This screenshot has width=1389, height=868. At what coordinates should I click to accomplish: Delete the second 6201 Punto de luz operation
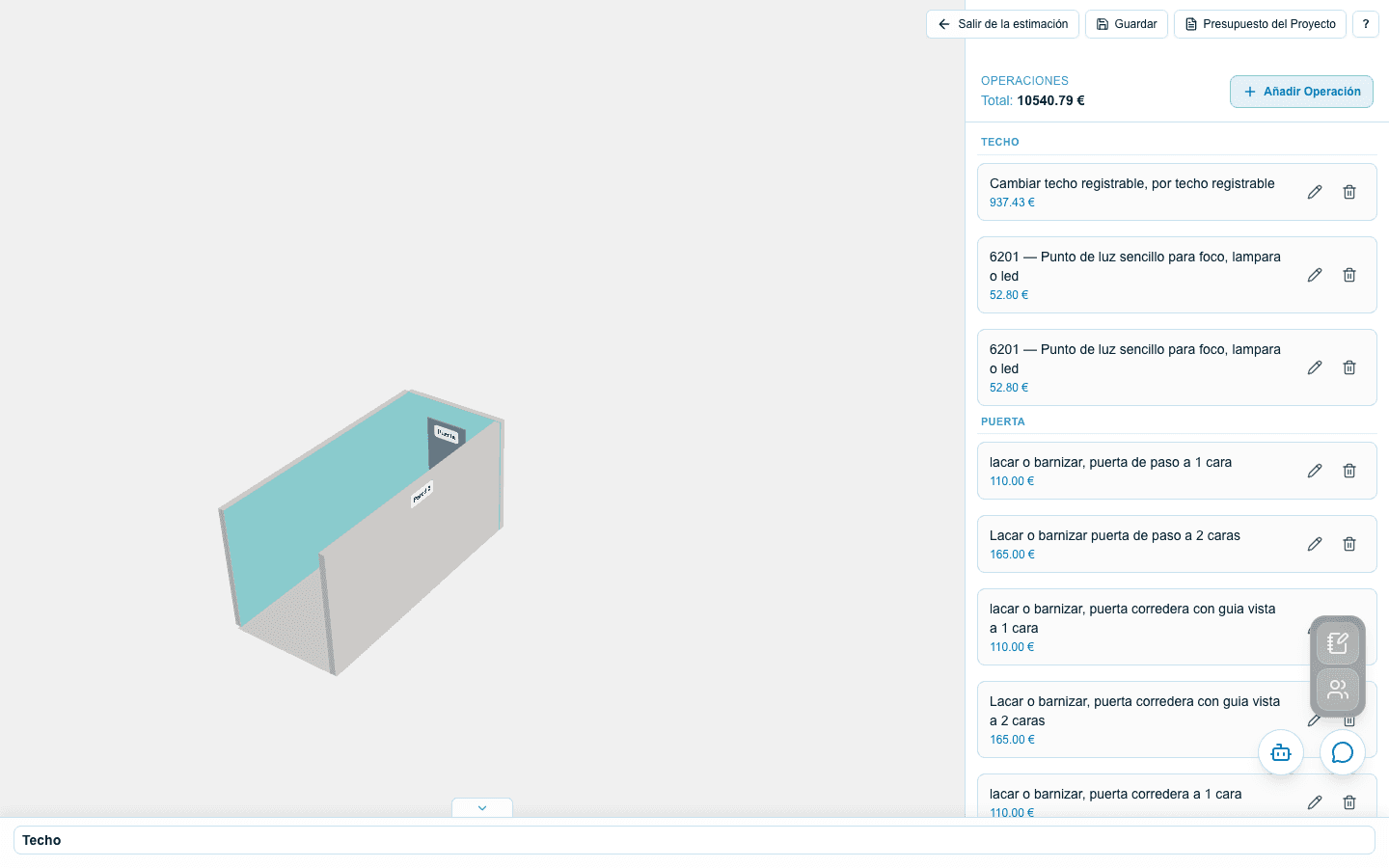pos(1349,367)
